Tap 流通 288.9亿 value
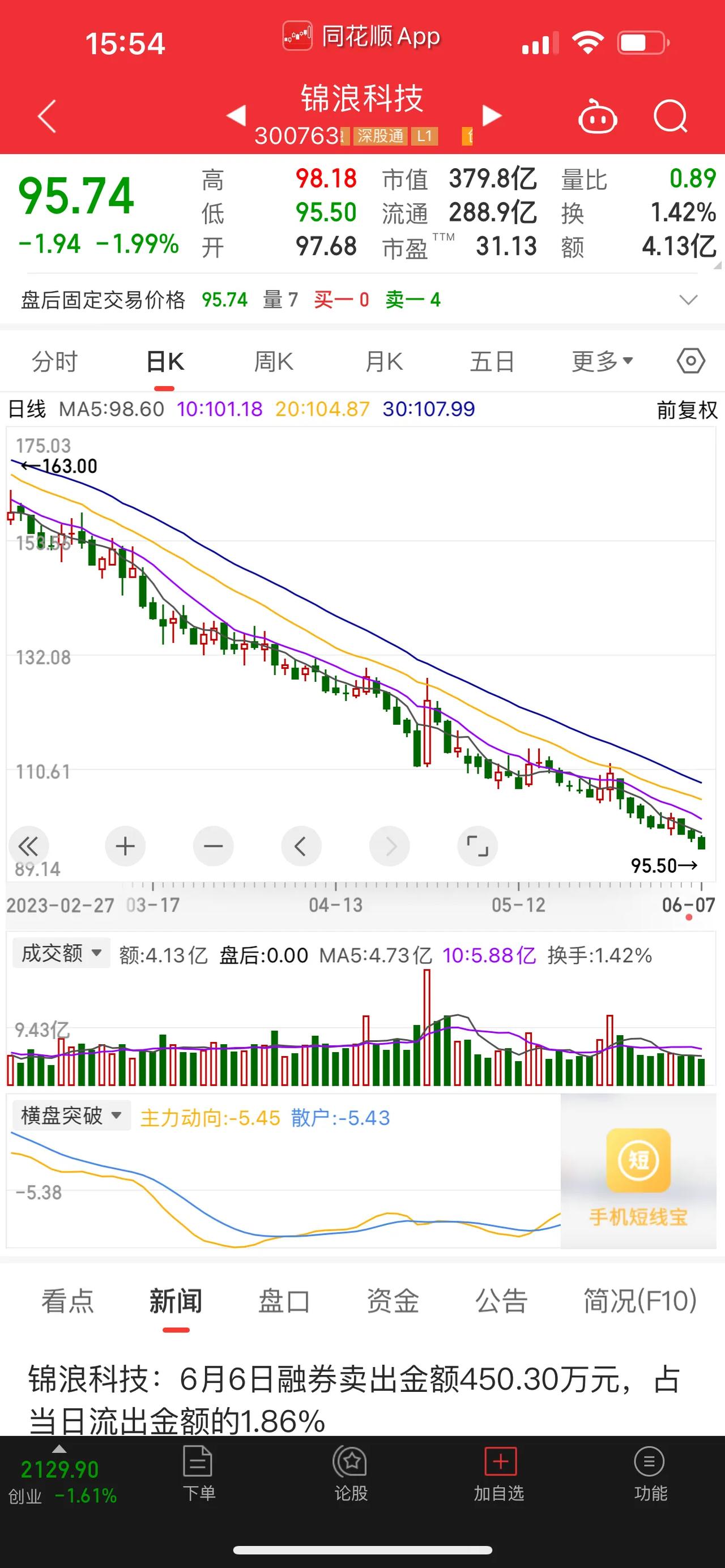The height and width of the screenshot is (1568, 725). (x=493, y=212)
